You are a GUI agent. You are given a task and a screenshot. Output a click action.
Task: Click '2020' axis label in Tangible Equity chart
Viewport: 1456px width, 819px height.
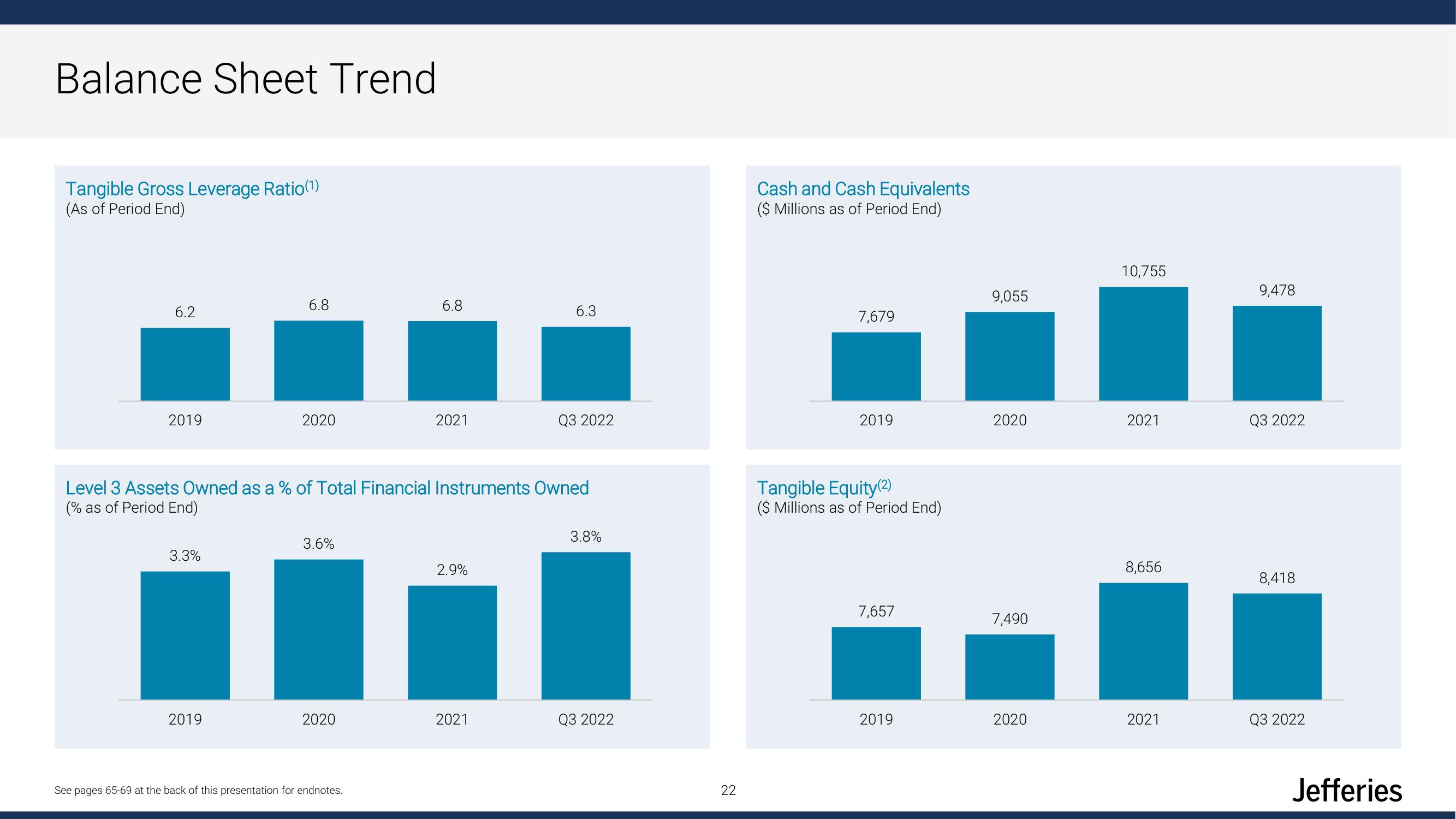(x=1009, y=719)
